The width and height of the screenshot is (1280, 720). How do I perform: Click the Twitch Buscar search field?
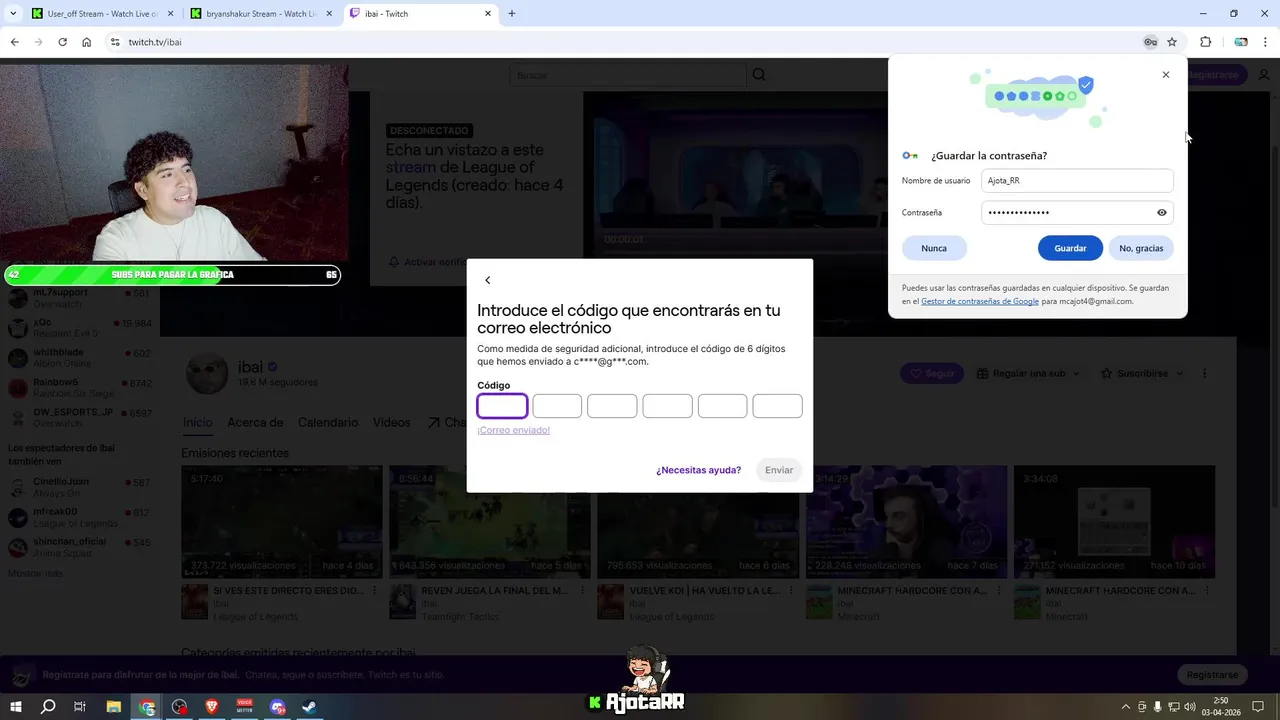[628, 75]
